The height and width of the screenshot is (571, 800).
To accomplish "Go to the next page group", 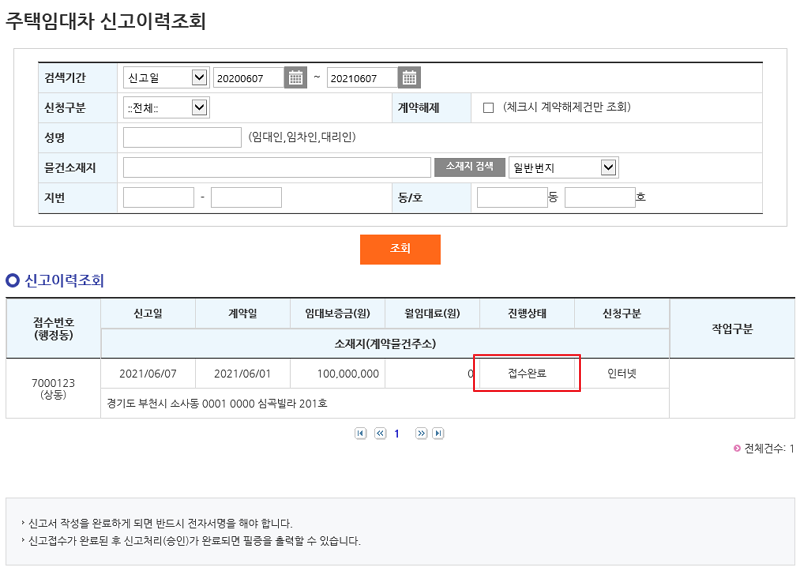I will (421, 433).
